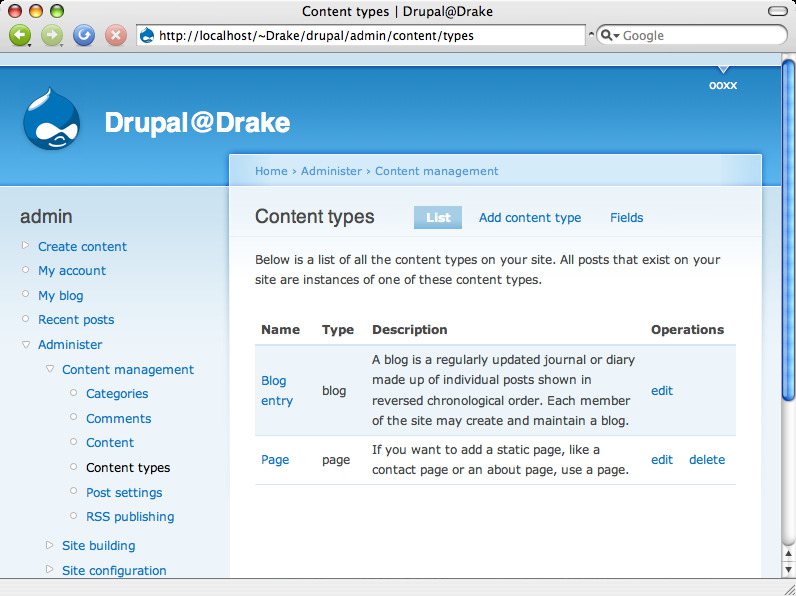The width and height of the screenshot is (796, 596).
Task: Click the 'blog' type cell
Action: click(x=334, y=390)
